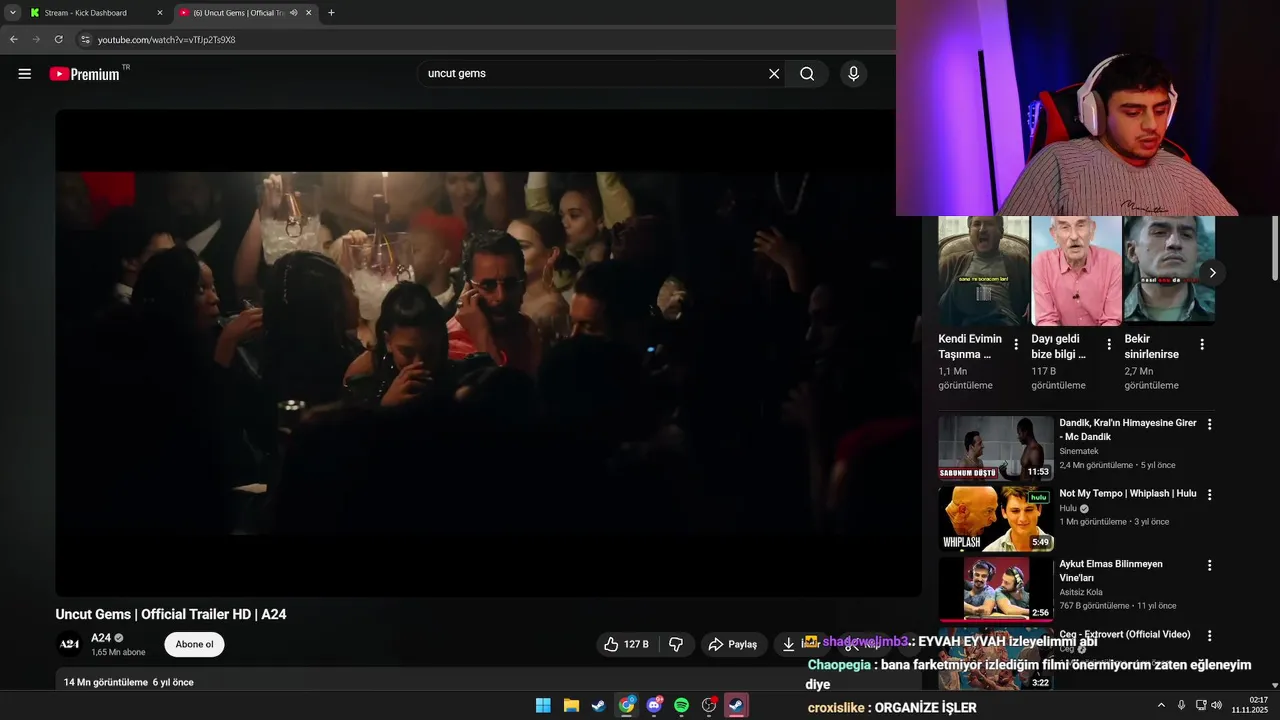Open 'Aykut Elmas Bilinmeyen Vine'ları' title

1111,571
